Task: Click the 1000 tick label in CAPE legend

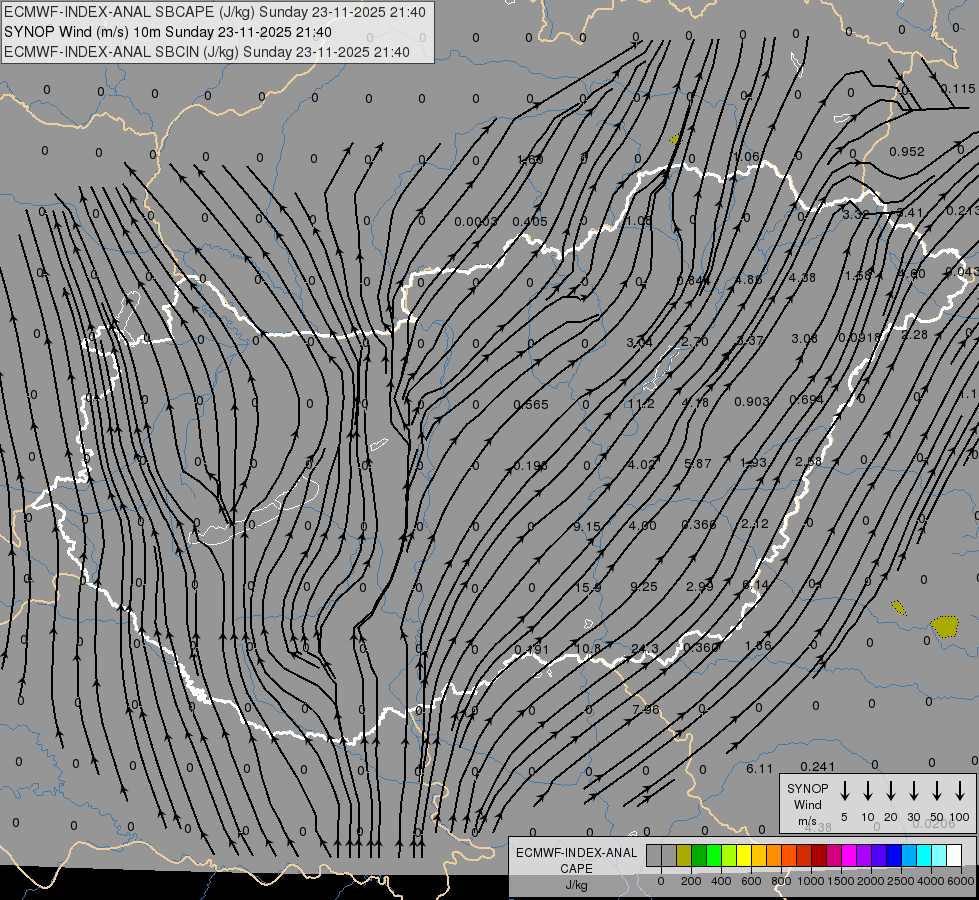Action: coord(810,881)
